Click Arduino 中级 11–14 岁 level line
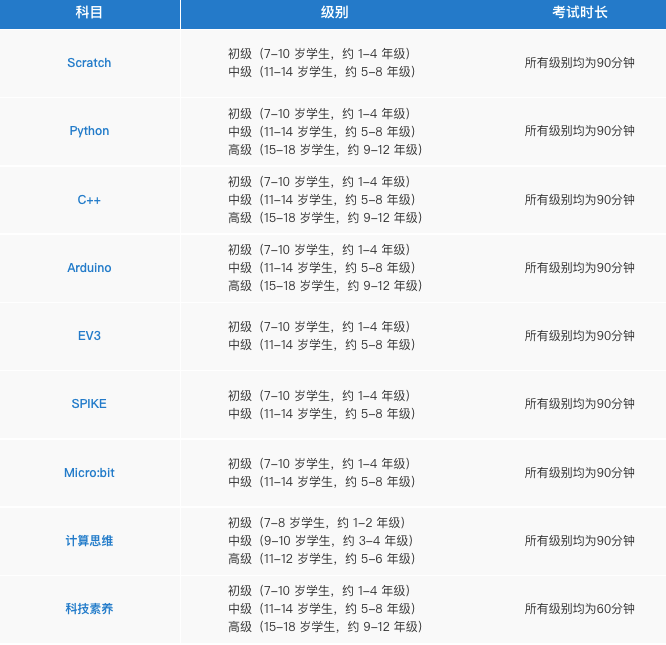 (x=322, y=268)
